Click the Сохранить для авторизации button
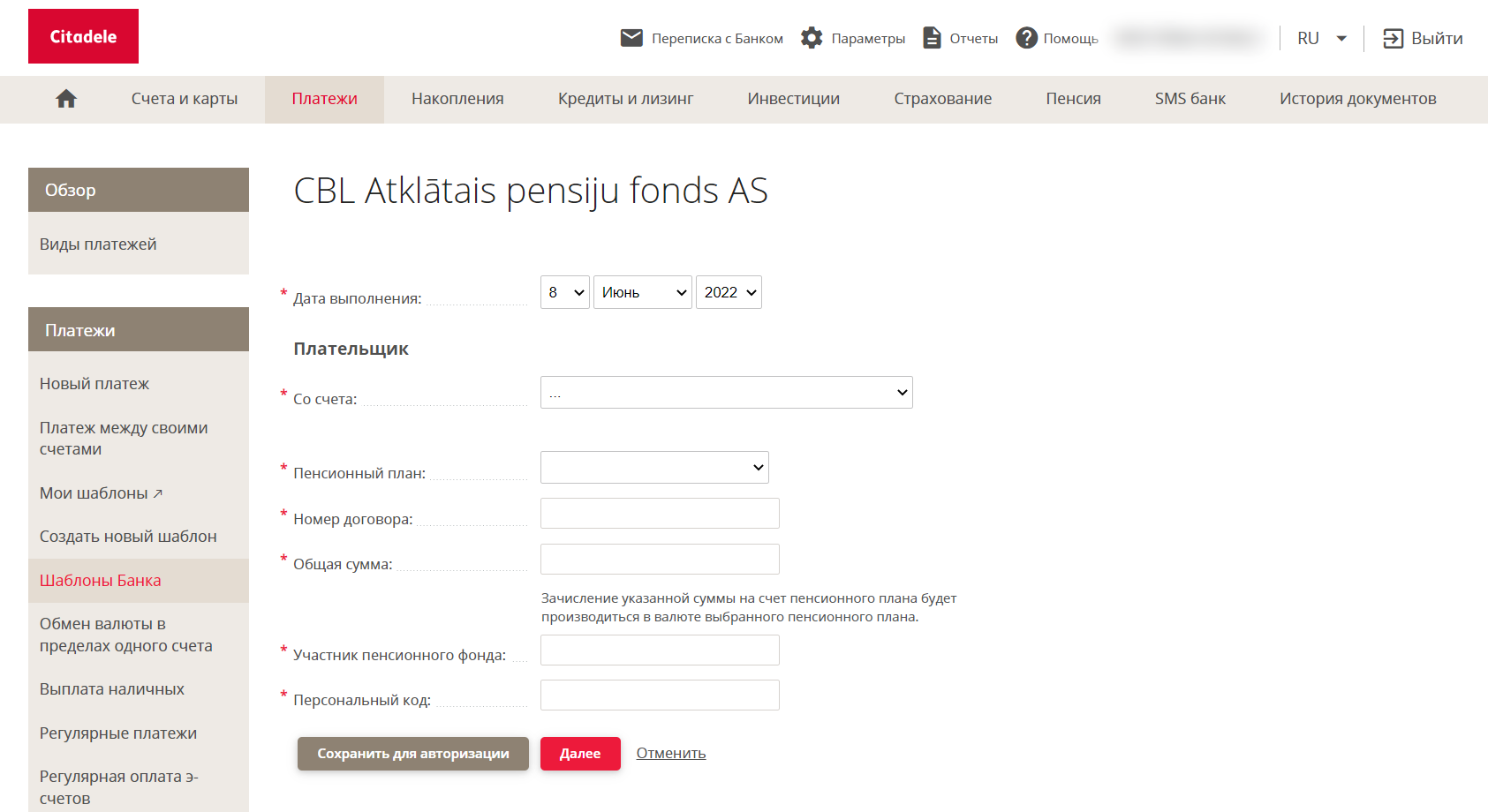 tap(413, 754)
